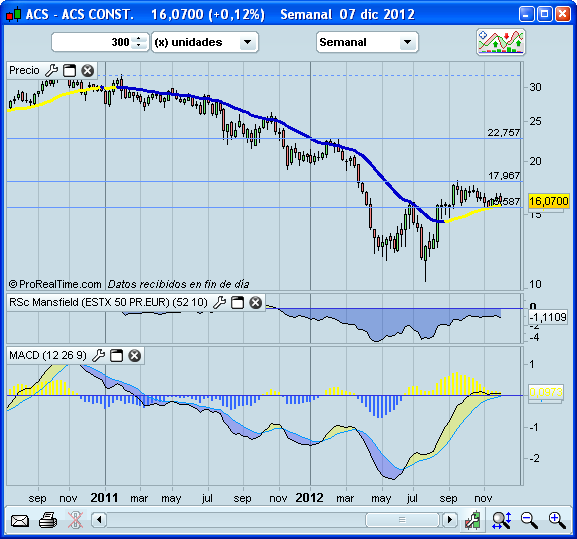Zoom in with plus magnifier
The width and height of the screenshot is (577, 539).
tap(557, 520)
